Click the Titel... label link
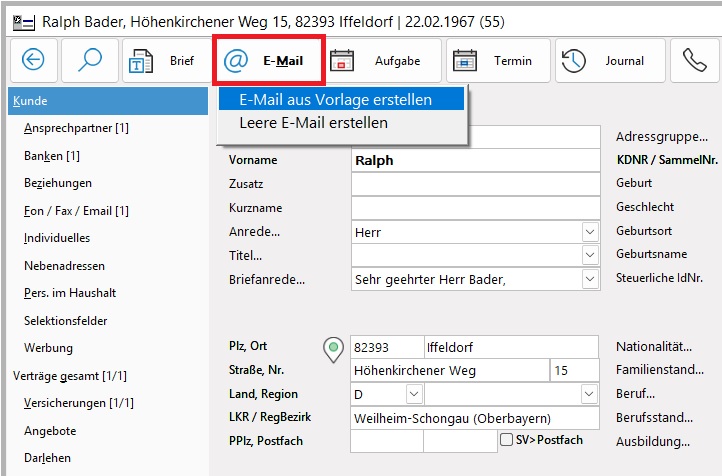722x476 pixels. click(x=245, y=256)
